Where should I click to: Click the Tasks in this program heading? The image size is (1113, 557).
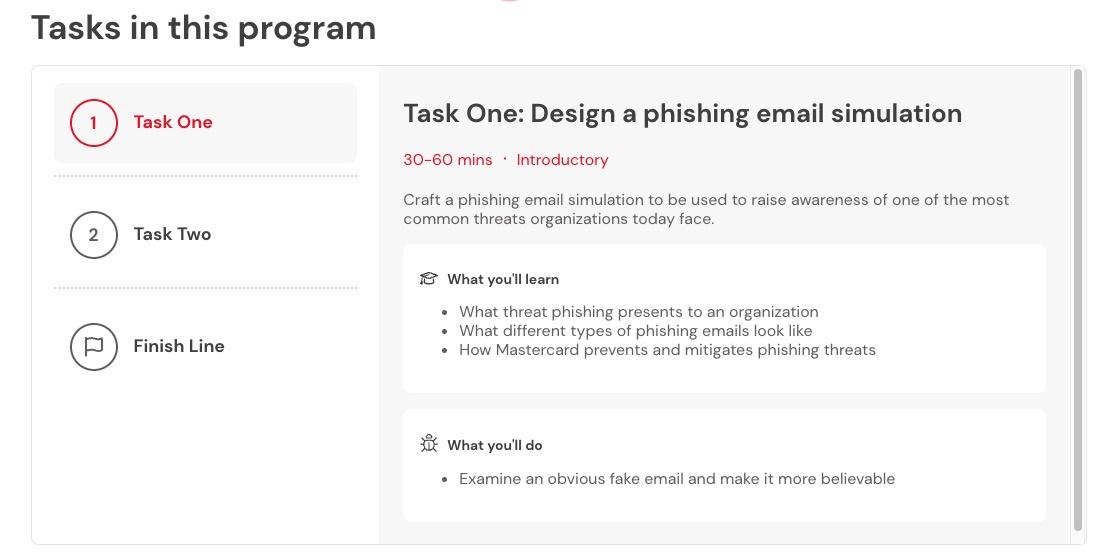pyautogui.click(x=204, y=28)
